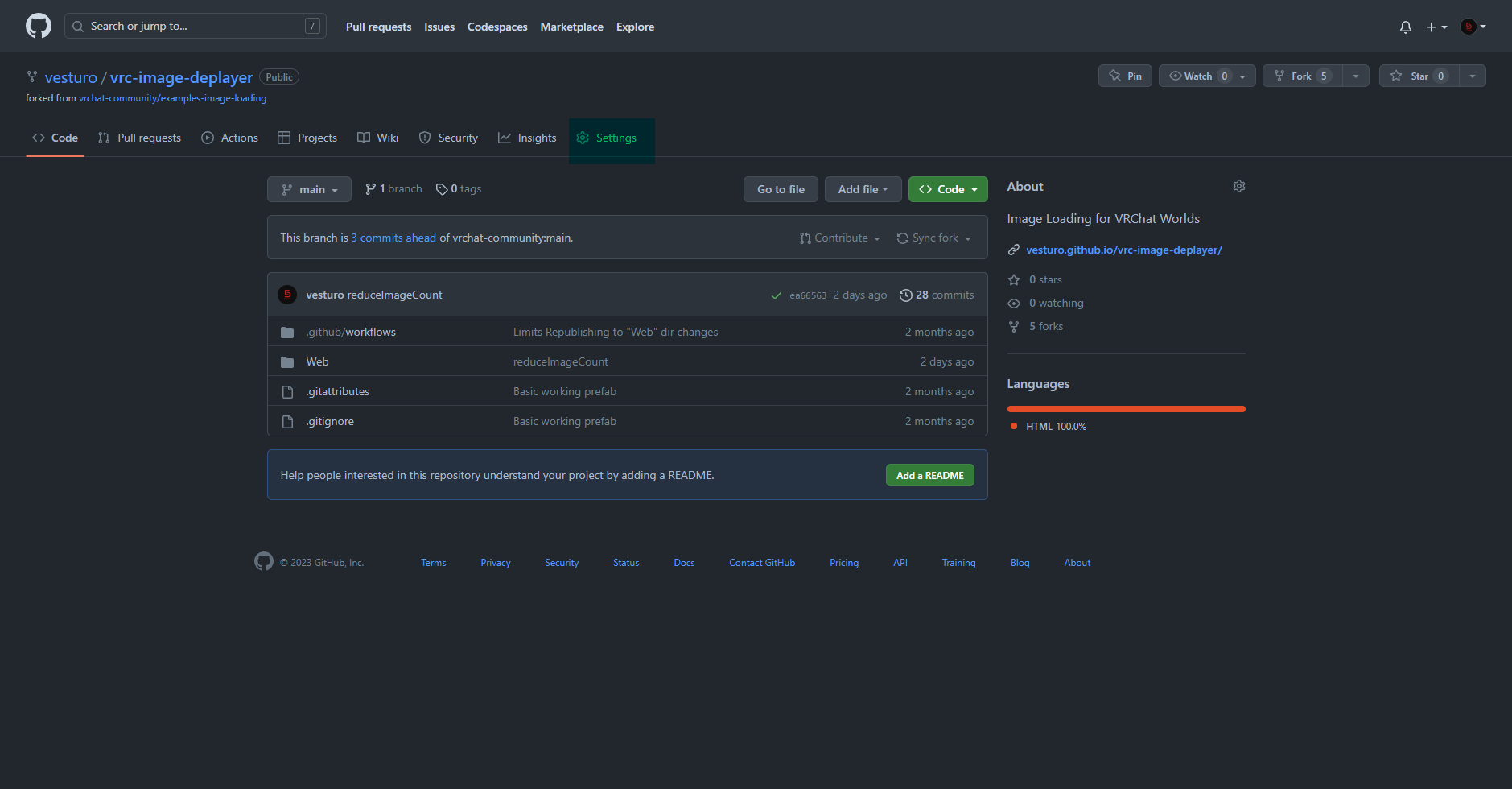Click the .github/workflows folder icon
The width and height of the screenshot is (1512, 789).
pyautogui.click(x=287, y=333)
